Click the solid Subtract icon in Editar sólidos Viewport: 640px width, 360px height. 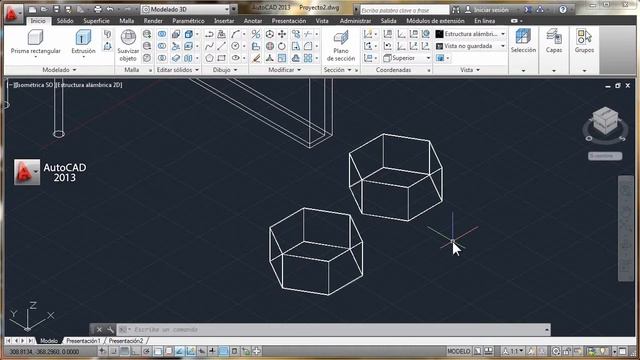tap(162, 46)
